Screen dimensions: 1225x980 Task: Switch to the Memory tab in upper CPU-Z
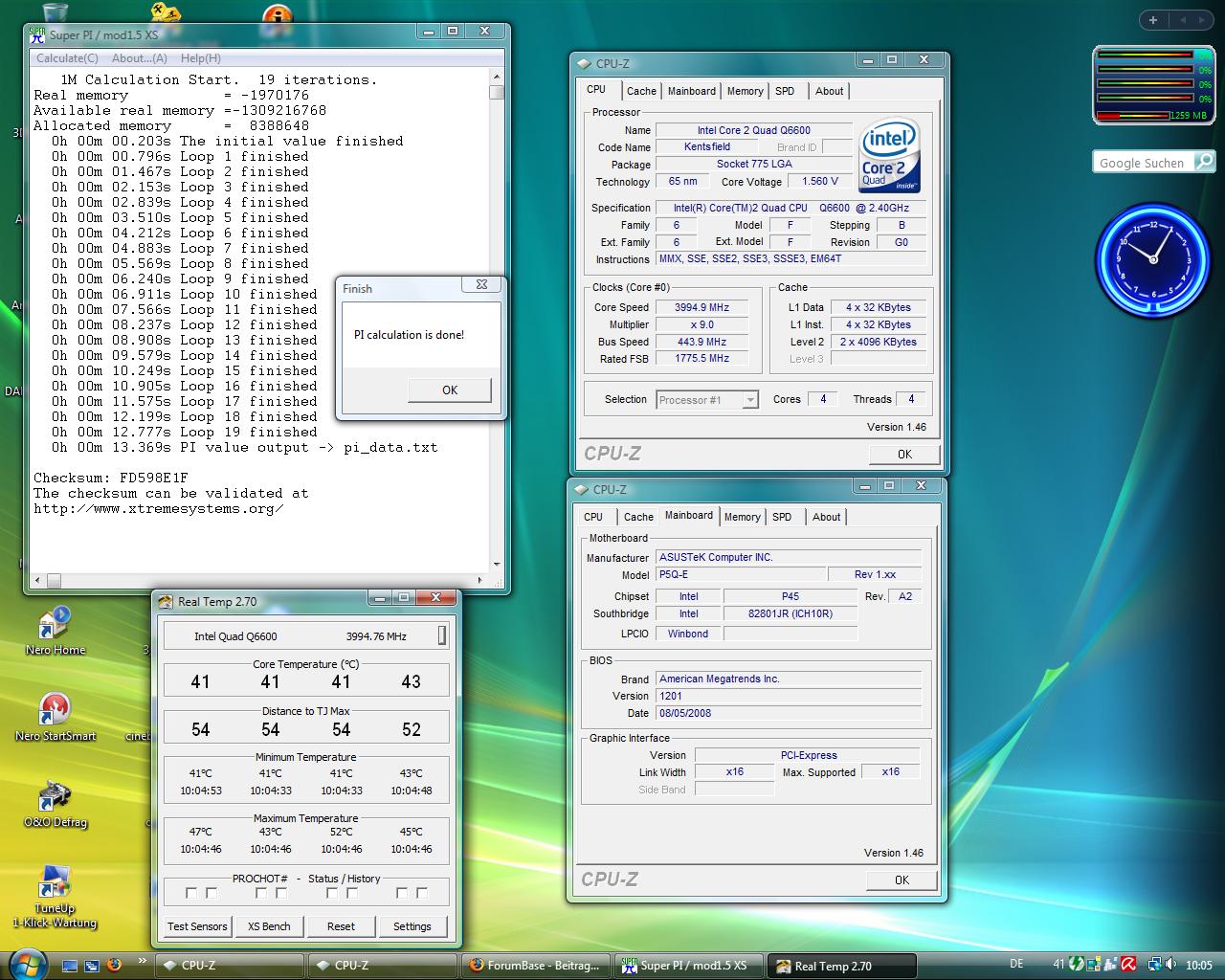point(745,91)
